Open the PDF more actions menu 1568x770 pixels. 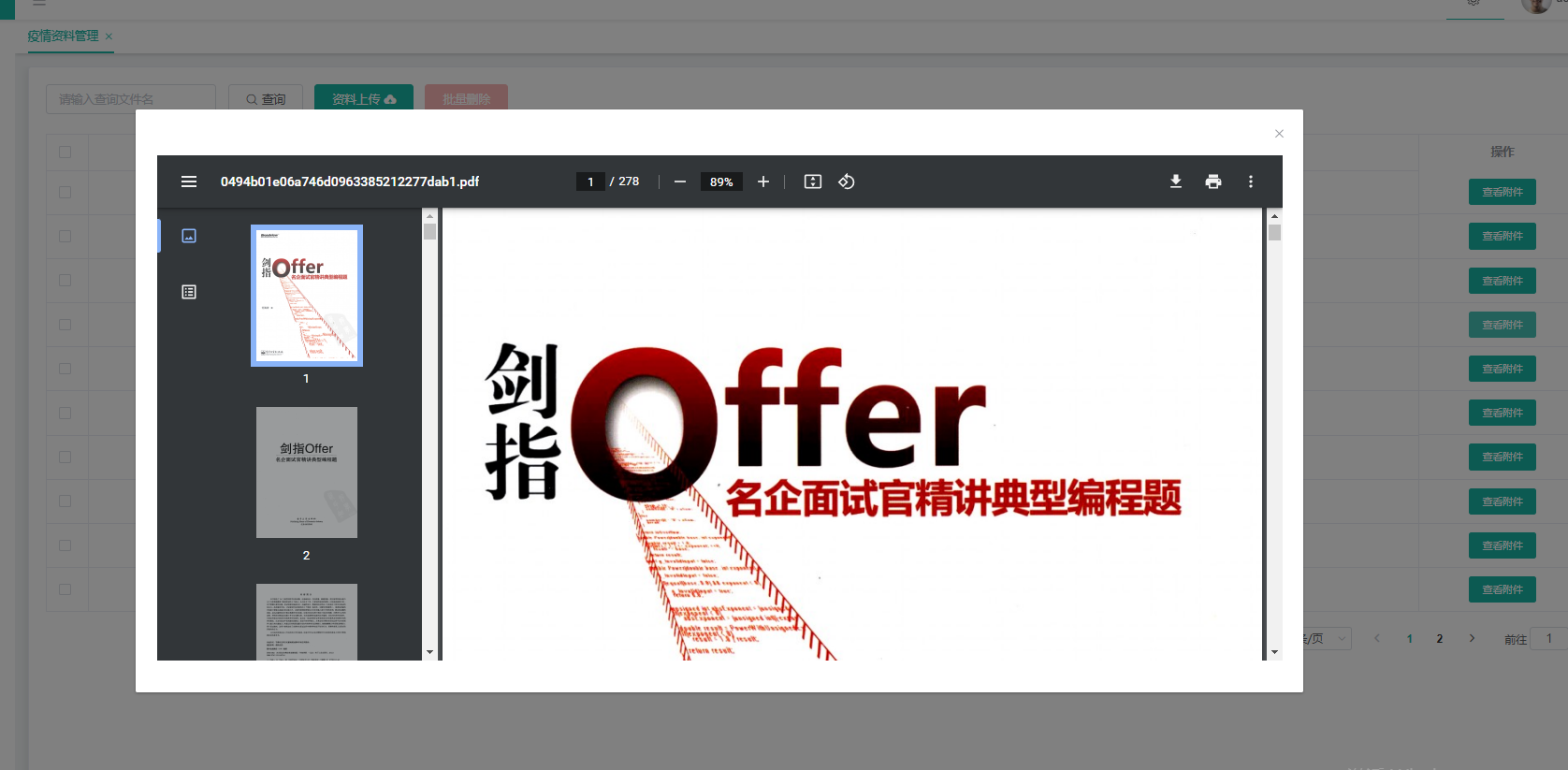[x=1251, y=182]
